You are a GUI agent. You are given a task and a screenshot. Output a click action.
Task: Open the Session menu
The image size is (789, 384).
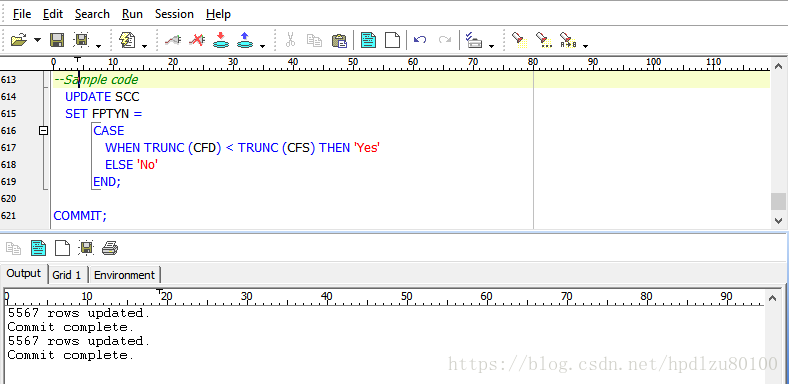174,14
